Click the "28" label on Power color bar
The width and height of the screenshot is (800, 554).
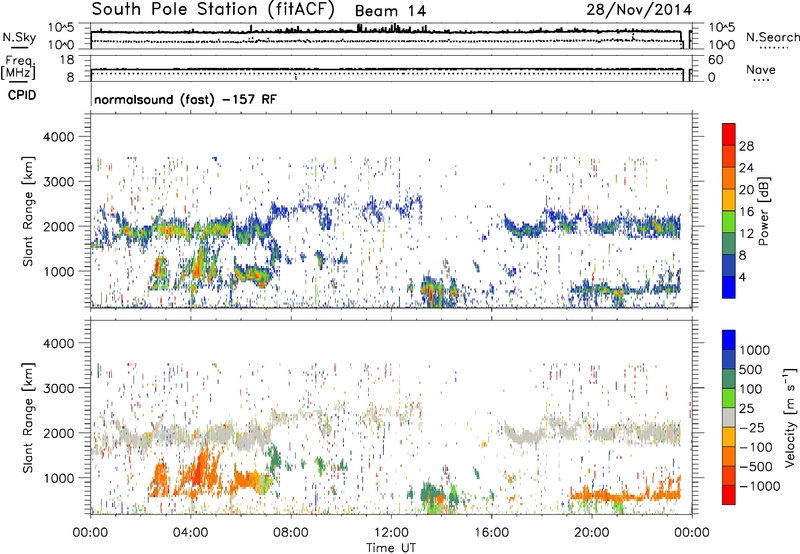pyautogui.click(x=746, y=146)
